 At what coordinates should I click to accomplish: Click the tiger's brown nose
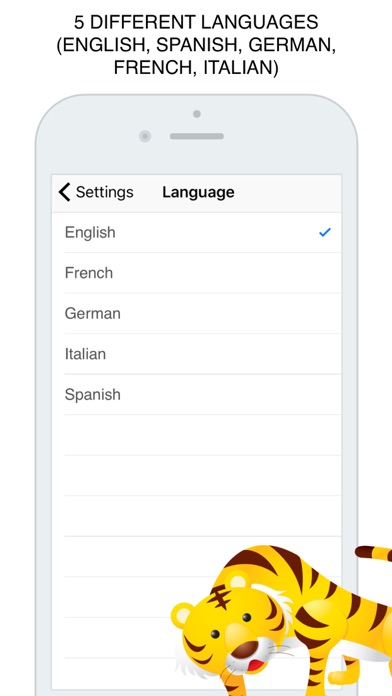[245, 649]
